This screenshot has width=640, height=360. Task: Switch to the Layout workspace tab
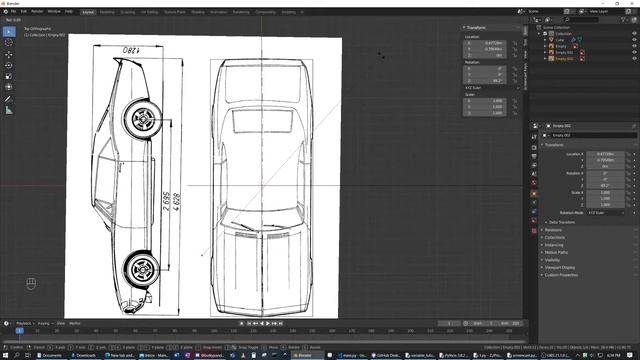click(88, 12)
